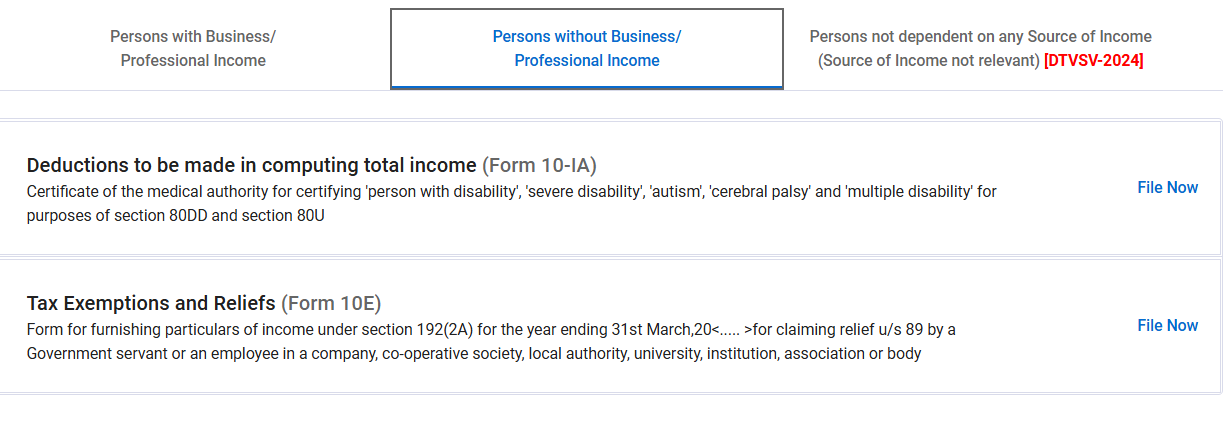Select the Persons without Business/Professional Income tab
This screenshot has width=1223, height=421.
(x=586, y=48)
